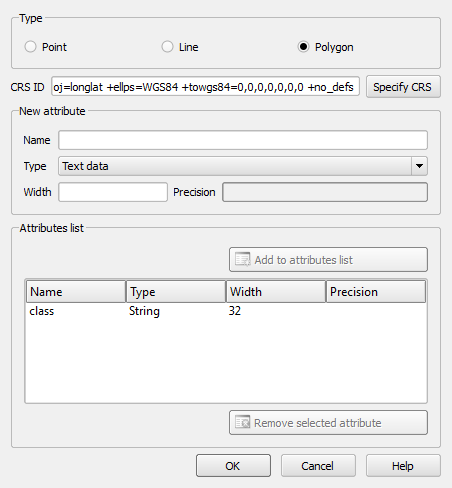Click the Precision input field
Image resolution: width=452 pixels, height=488 pixels.
[x=325, y=192]
